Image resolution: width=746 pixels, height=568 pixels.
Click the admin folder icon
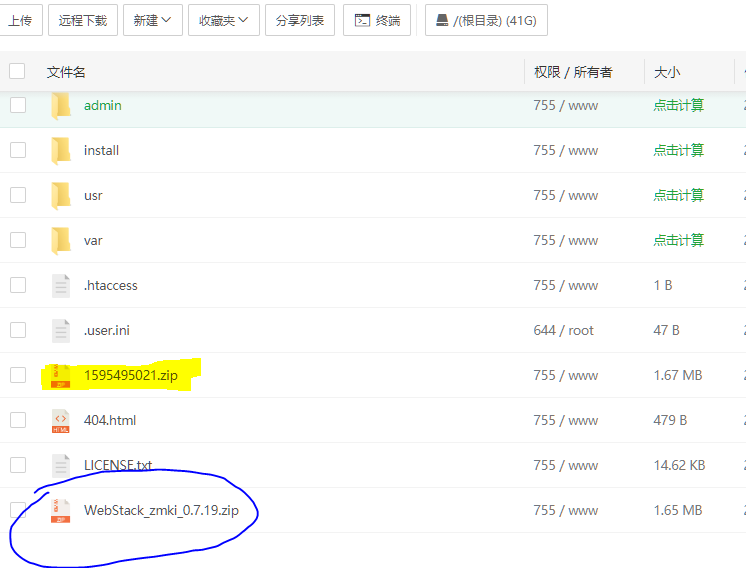[61, 105]
